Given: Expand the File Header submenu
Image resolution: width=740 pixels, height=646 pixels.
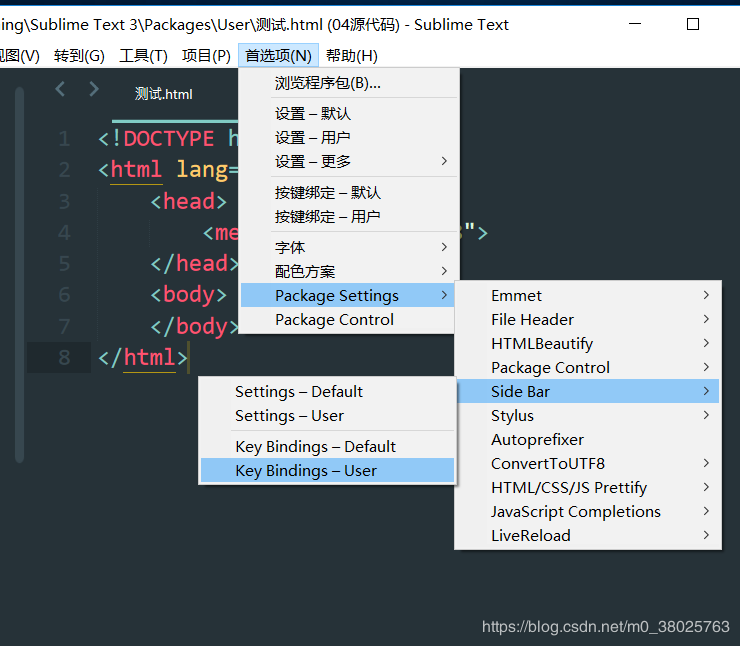Looking at the screenshot, I should click(x=588, y=319).
